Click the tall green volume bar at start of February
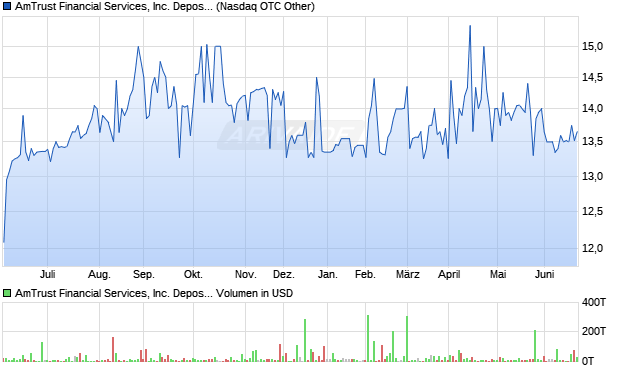Viewport: 620px width, 371px height. pyautogui.click(x=368, y=339)
